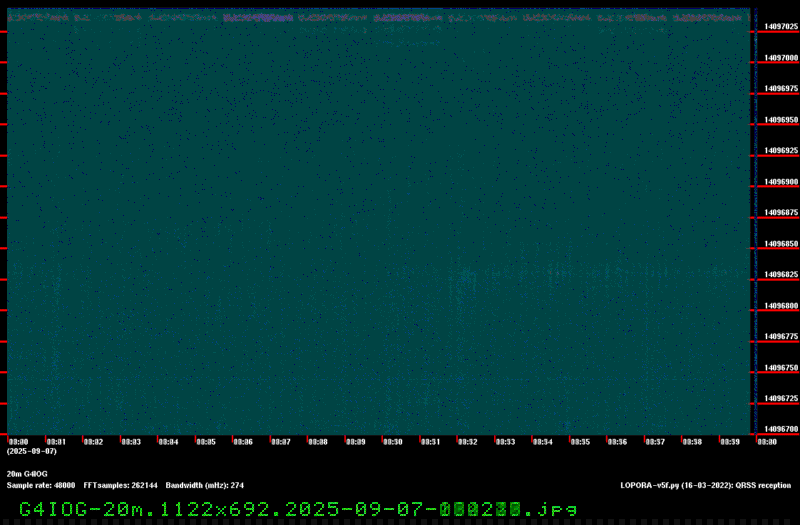
Task: Click the 14096950 frequency label
Action: pyautogui.click(x=781, y=120)
